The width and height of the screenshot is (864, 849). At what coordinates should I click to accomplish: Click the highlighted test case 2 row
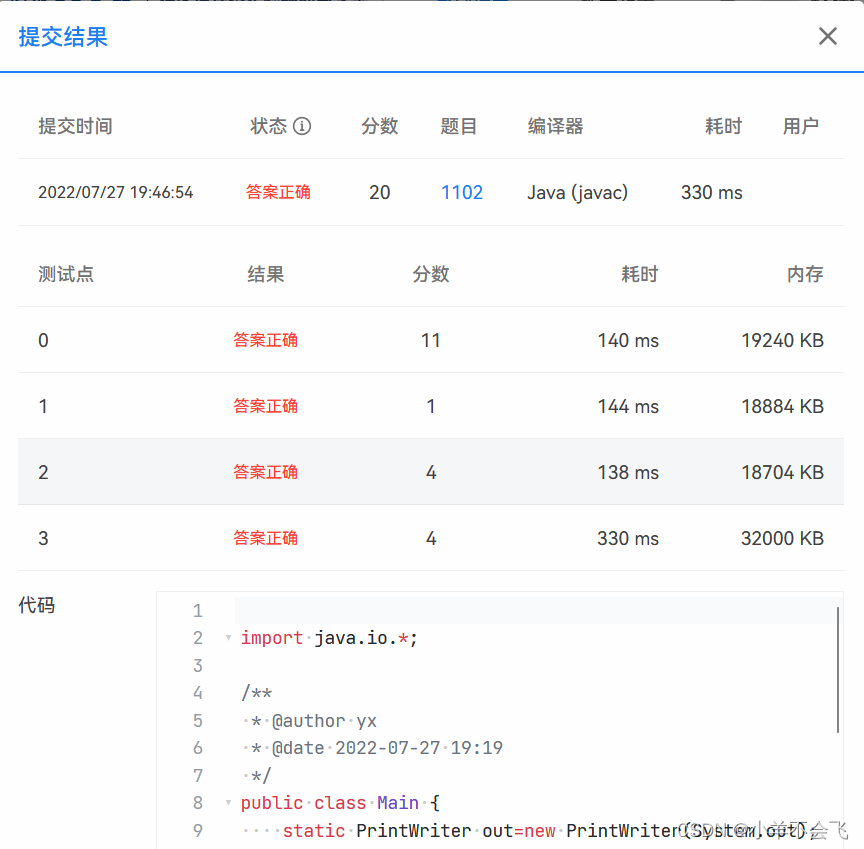pyautogui.click(x=432, y=471)
